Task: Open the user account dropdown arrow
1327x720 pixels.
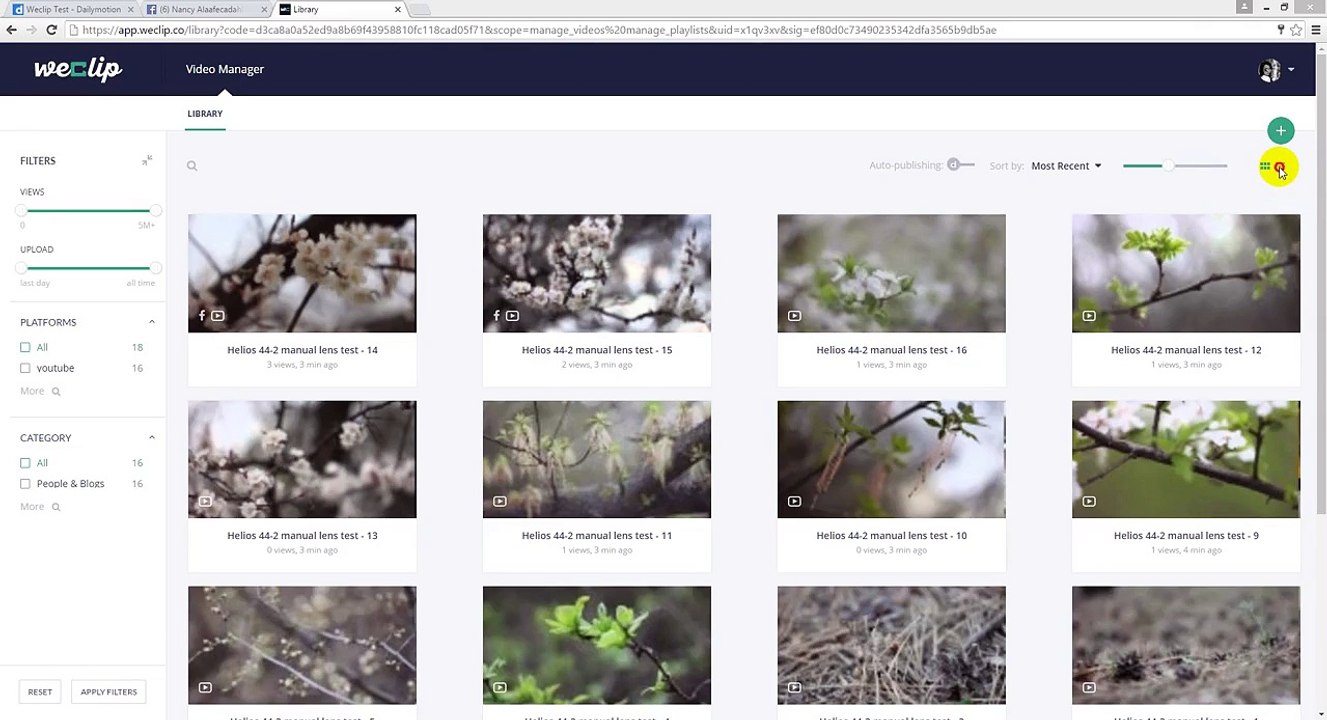Action: [1291, 70]
